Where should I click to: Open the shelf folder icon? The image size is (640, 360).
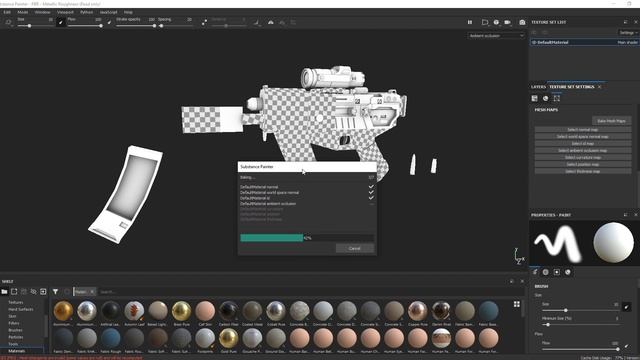point(4,292)
